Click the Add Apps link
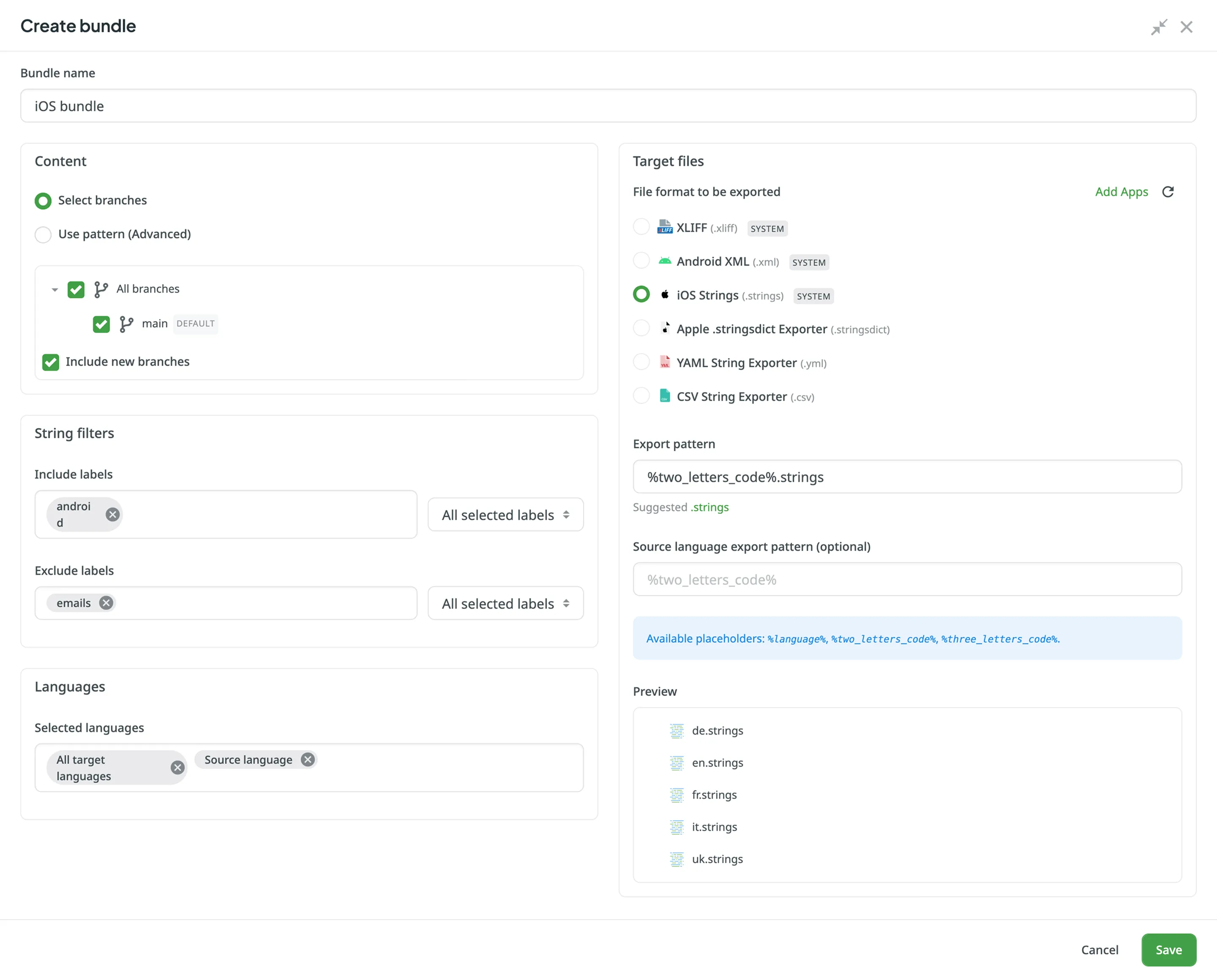 [x=1121, y=192]
